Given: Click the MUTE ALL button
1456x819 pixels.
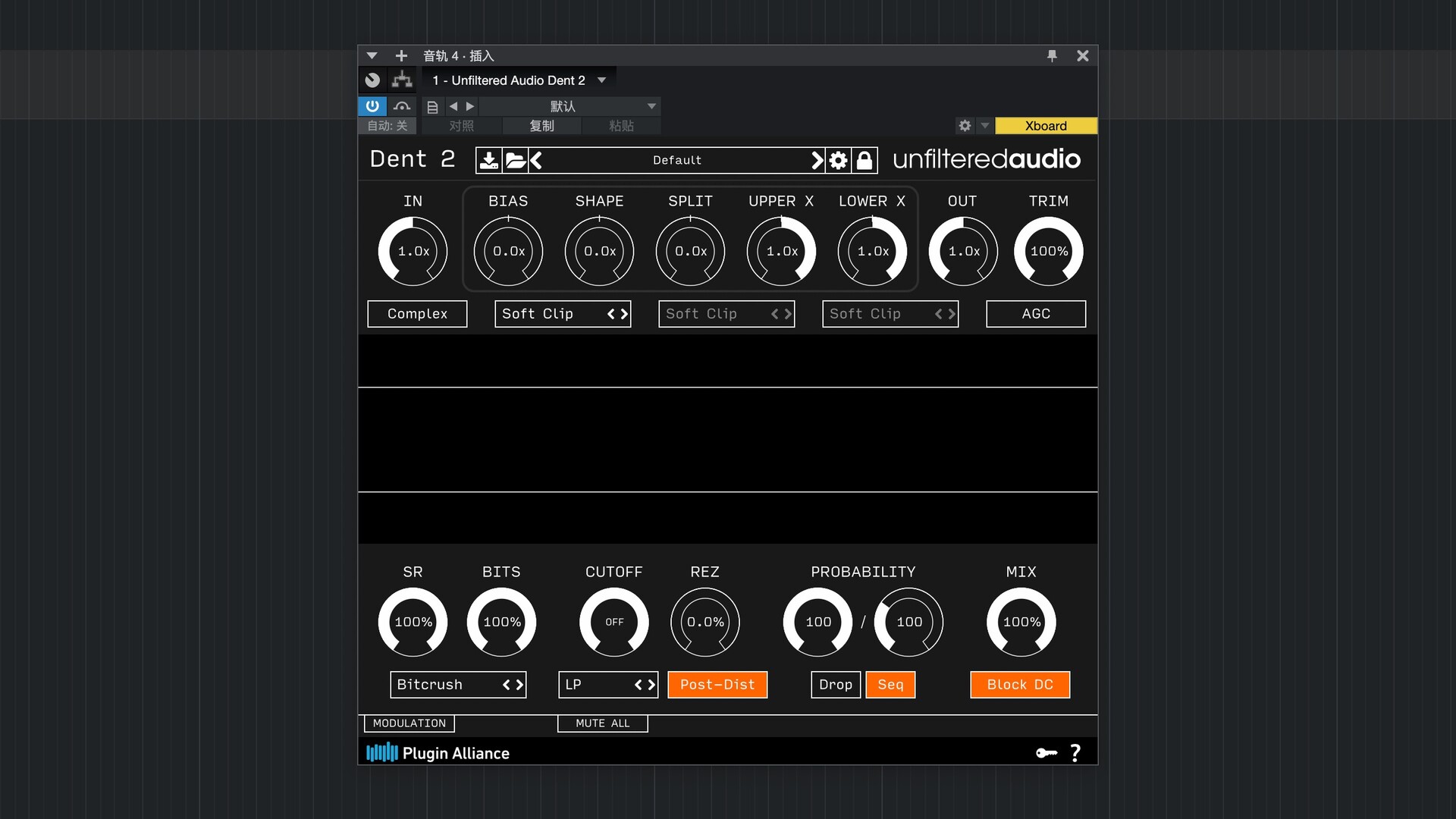Looking at the screenshot, I should (603, 723).
